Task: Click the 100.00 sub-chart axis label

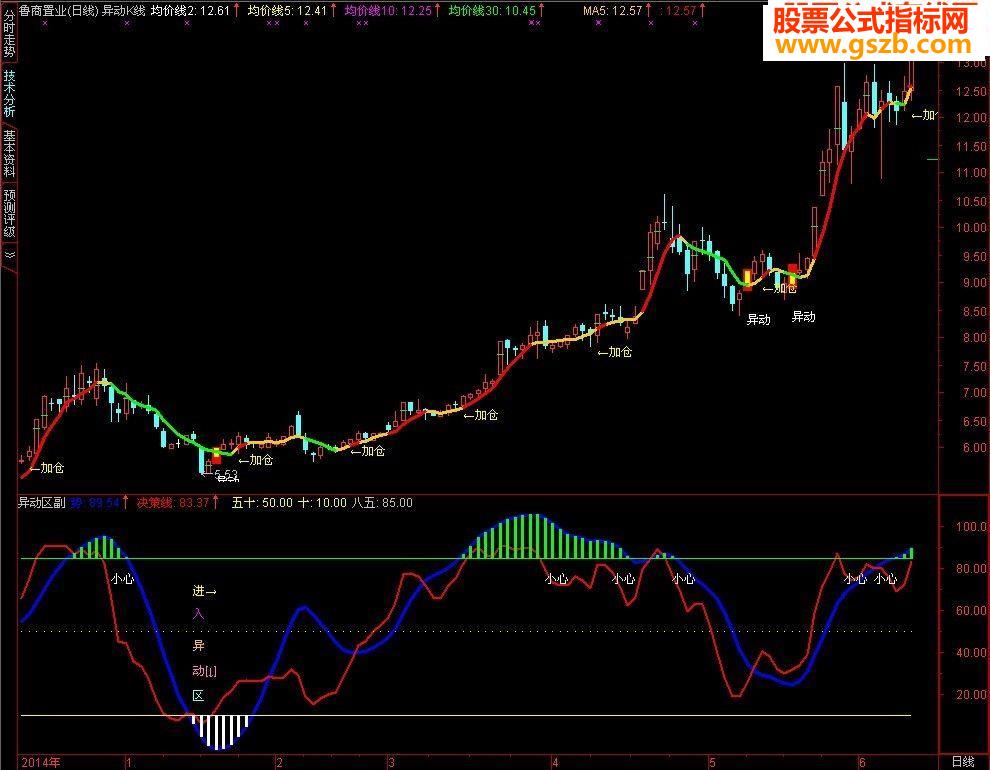Action: [x=969, y=526]
